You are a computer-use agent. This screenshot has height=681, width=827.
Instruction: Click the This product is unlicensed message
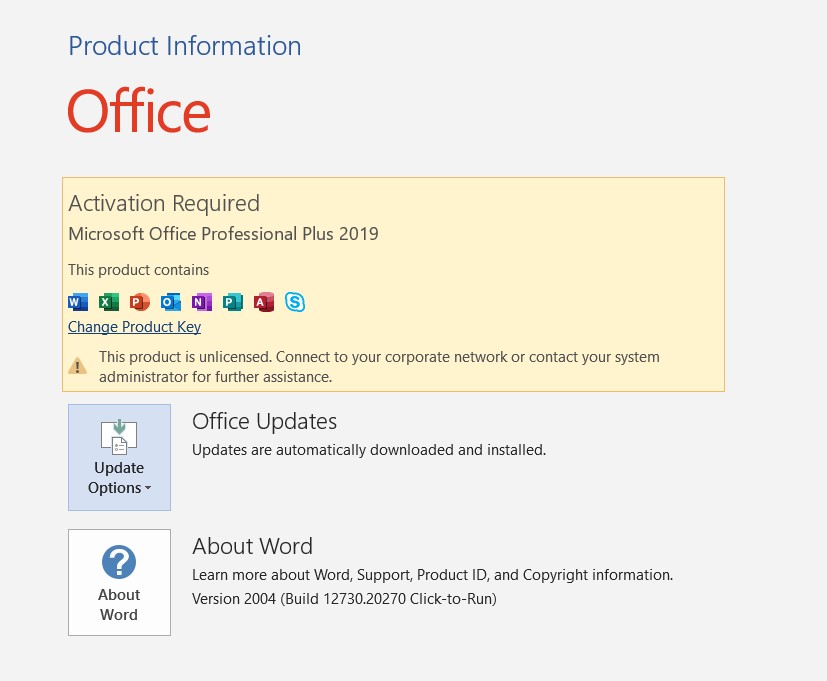[x=379, y=367]
